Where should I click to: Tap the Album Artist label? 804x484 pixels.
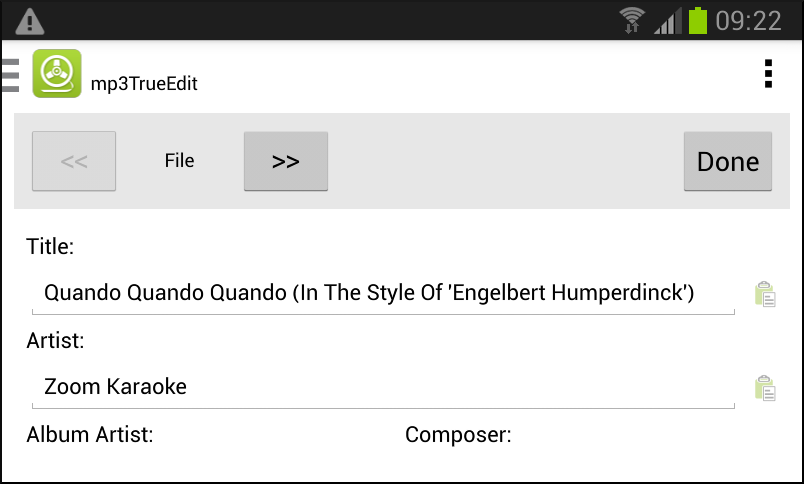tap(90, 435)
